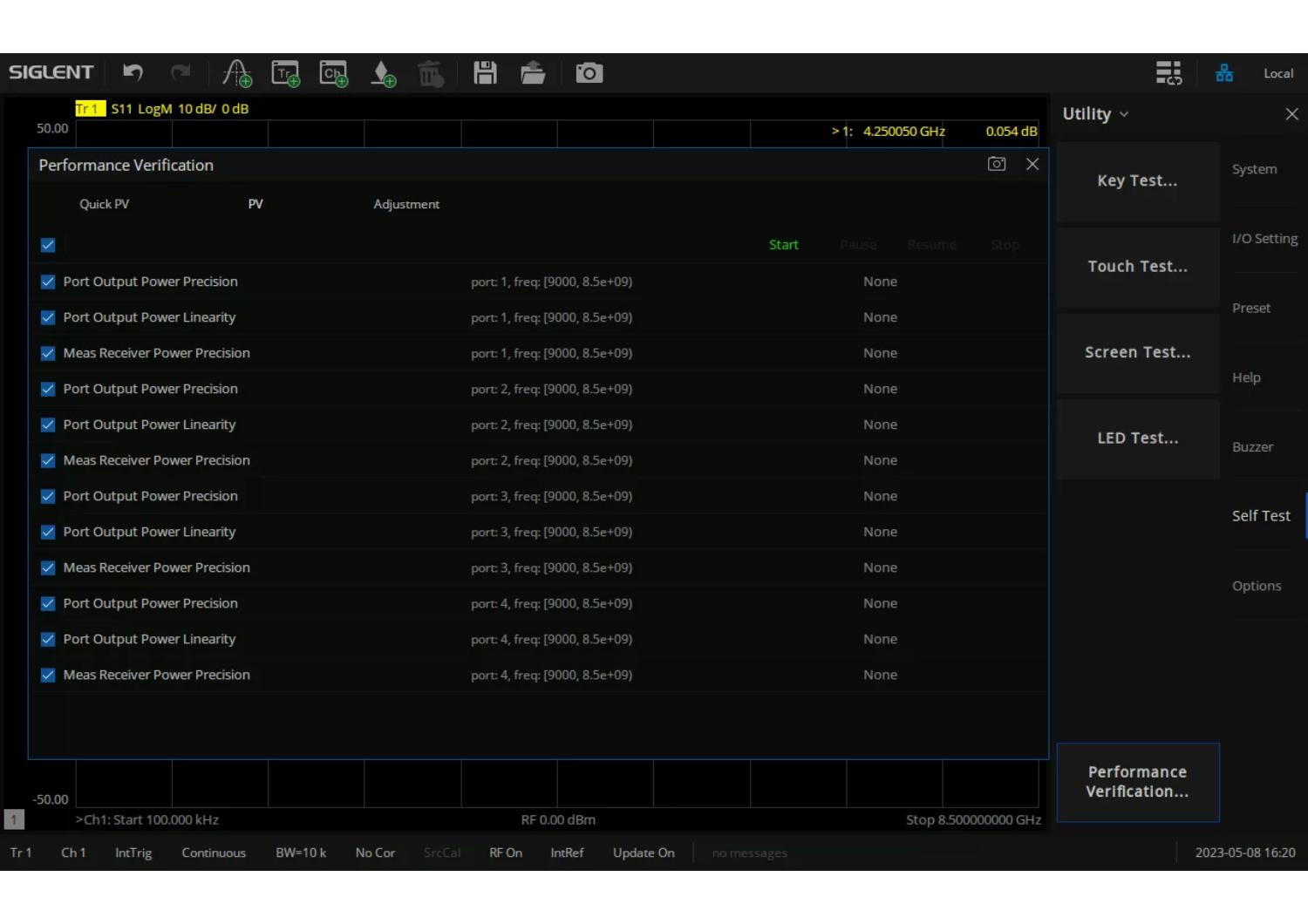Toggle the select-all checkbox above the test list
1308x924 pixels.
(48, 245)
